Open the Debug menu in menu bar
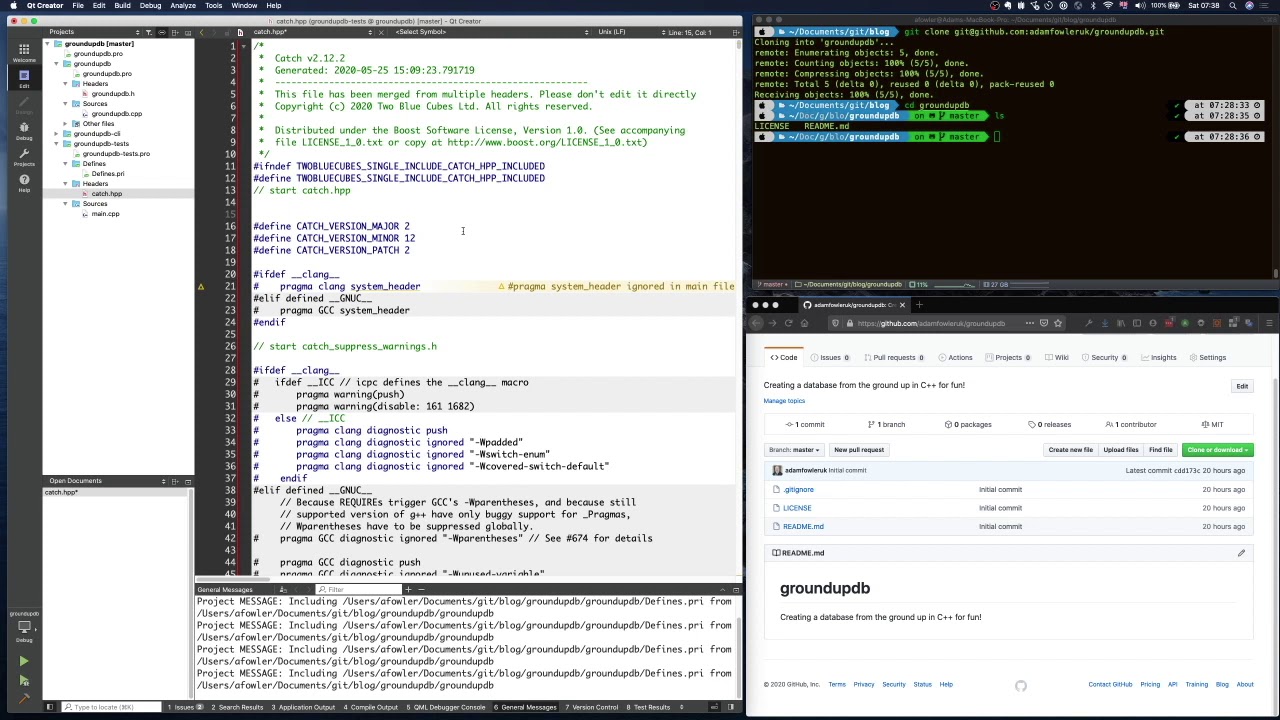 coord(150,6)
